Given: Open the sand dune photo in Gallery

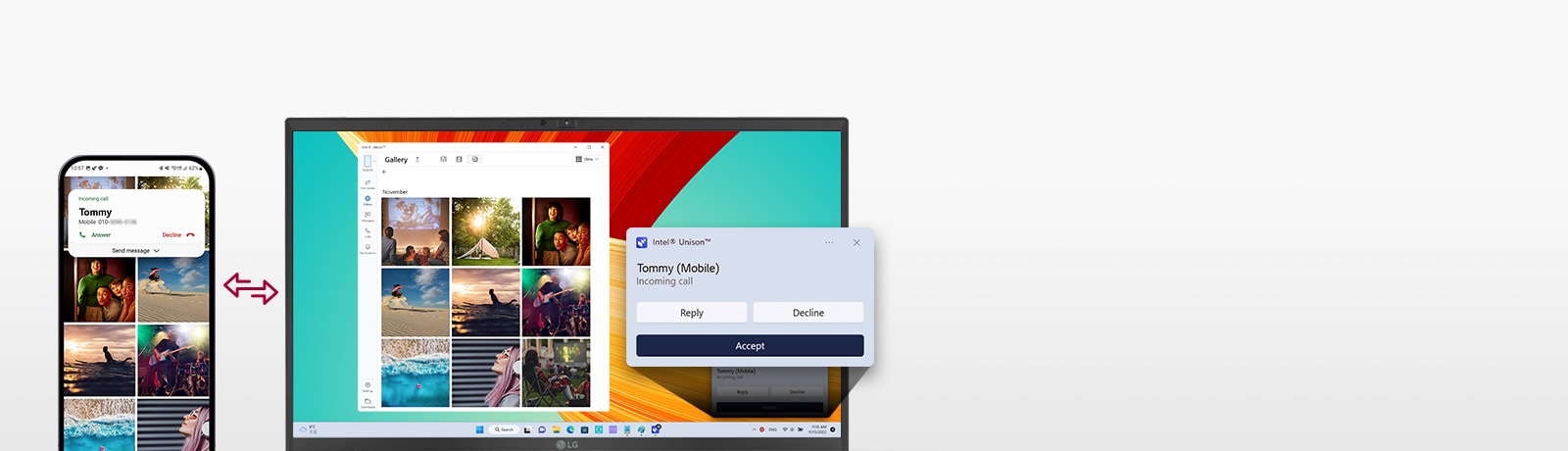Looking at the screenshot, I should click(416, 303).
